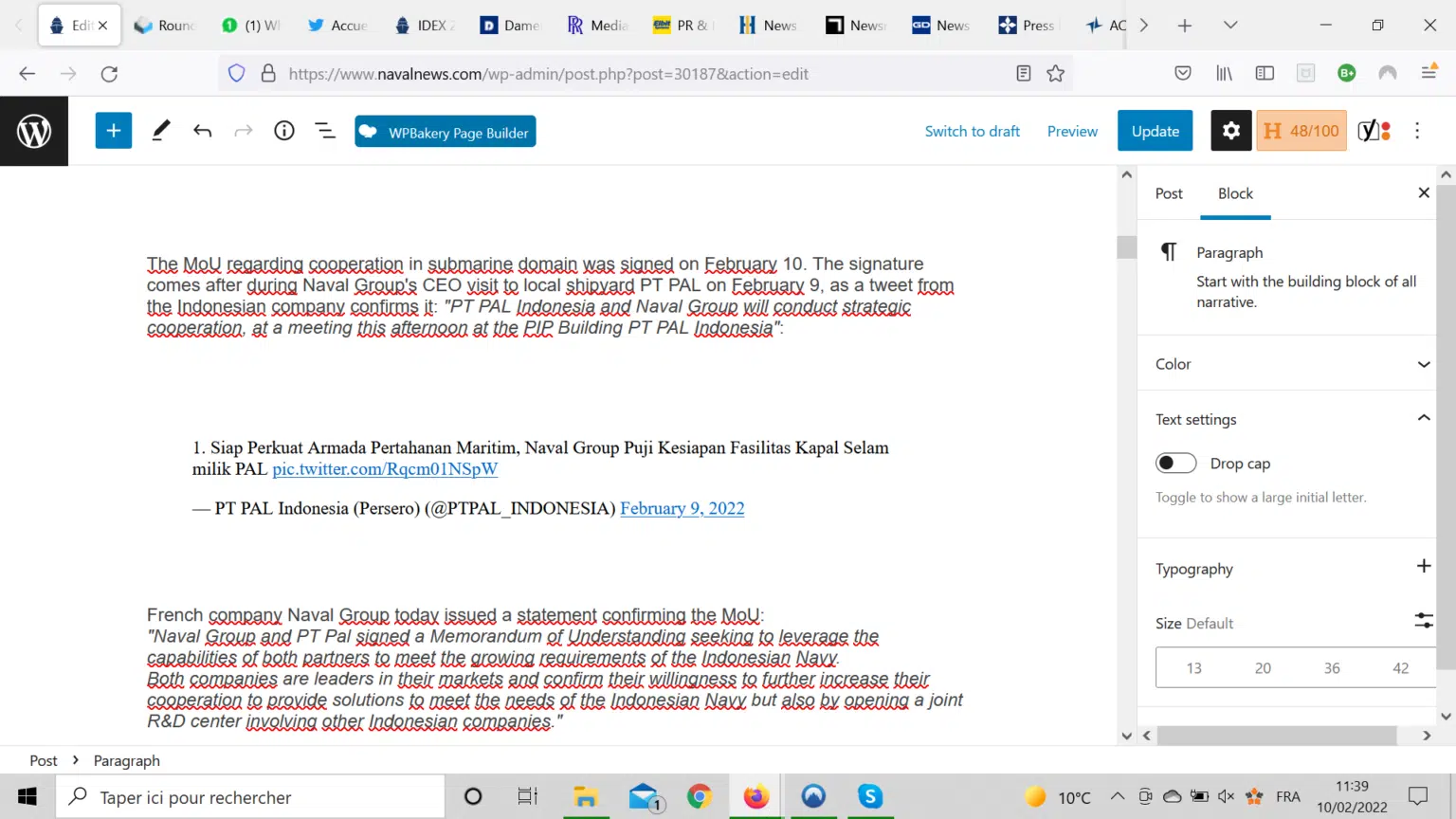This screenshot has height=819, width=1456.
Task: Click Switch to draft link
Action: 972,132
